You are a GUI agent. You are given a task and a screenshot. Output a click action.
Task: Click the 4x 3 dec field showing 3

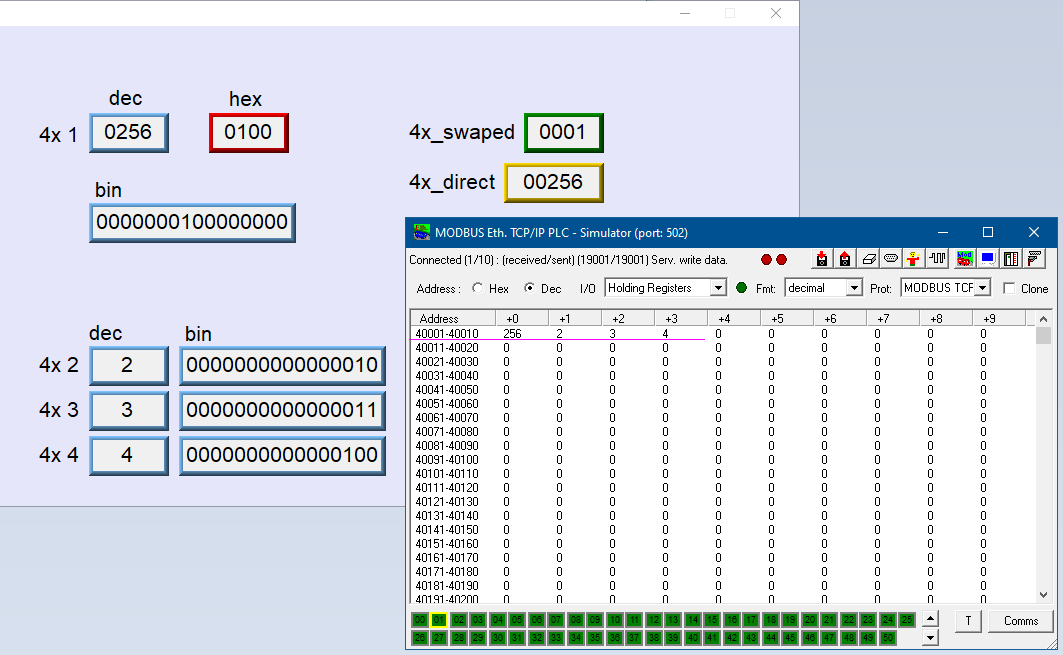pos(129,410)
